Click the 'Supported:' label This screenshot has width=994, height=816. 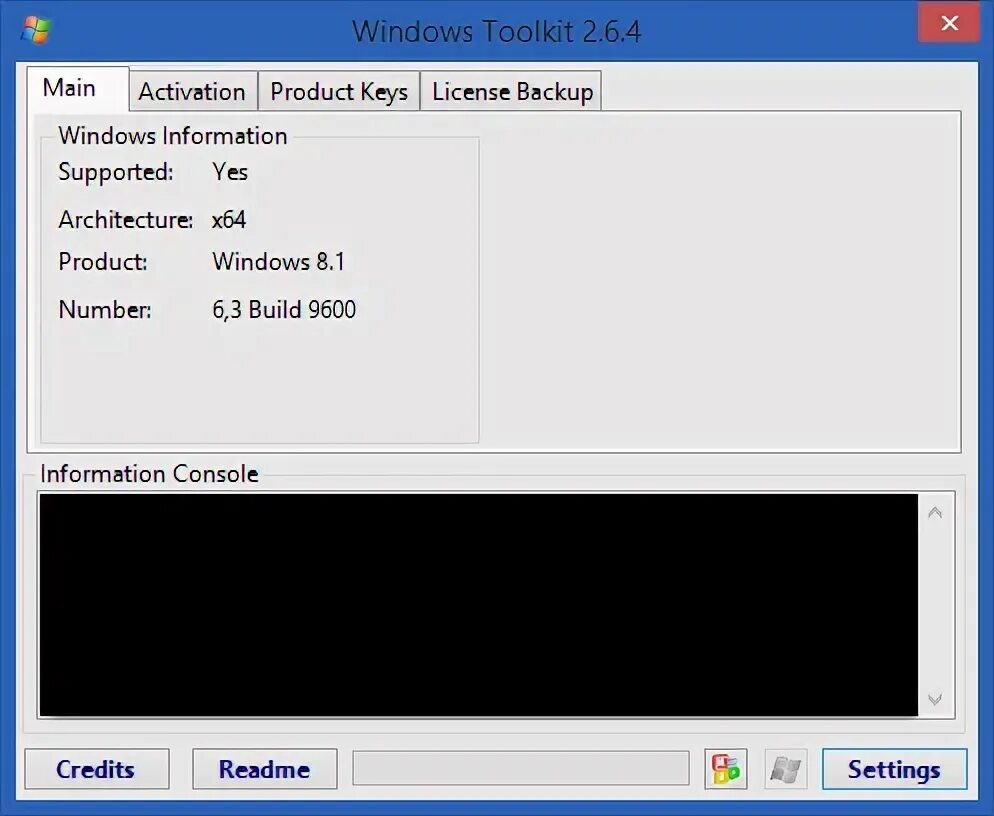pyautogui.click(x=115, y=172)
